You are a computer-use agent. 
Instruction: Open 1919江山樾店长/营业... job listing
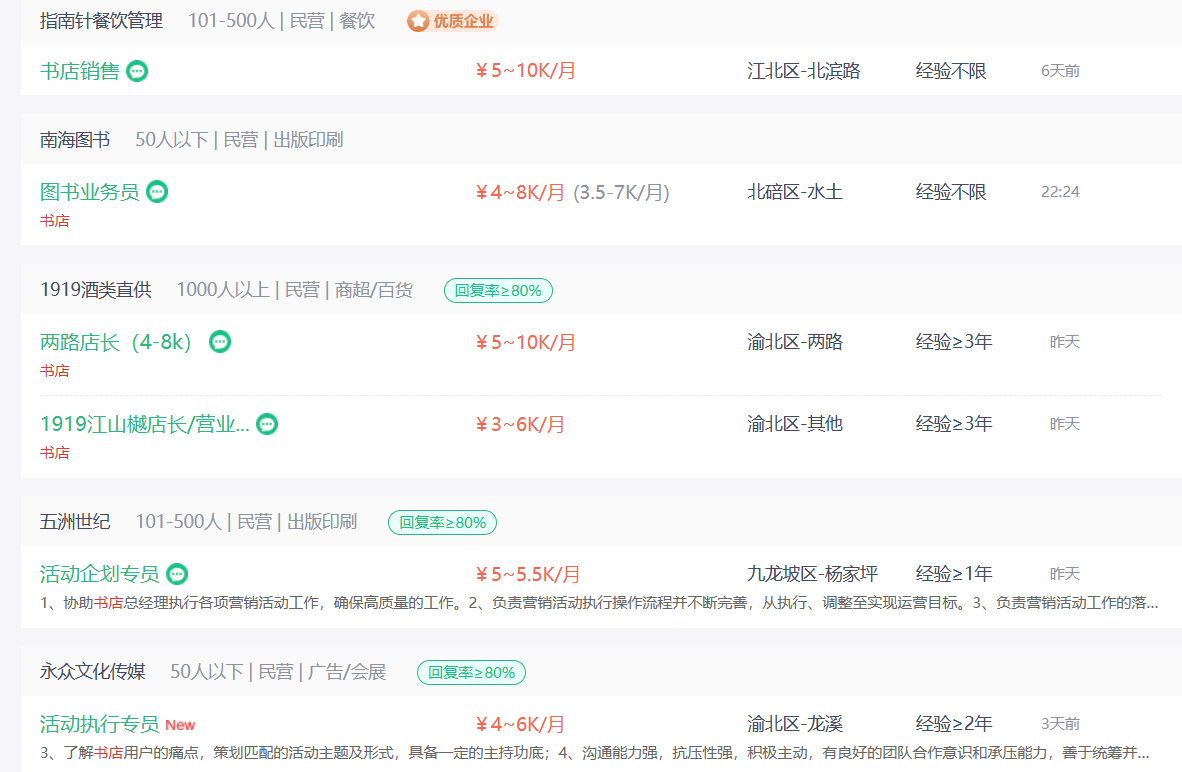145,424
